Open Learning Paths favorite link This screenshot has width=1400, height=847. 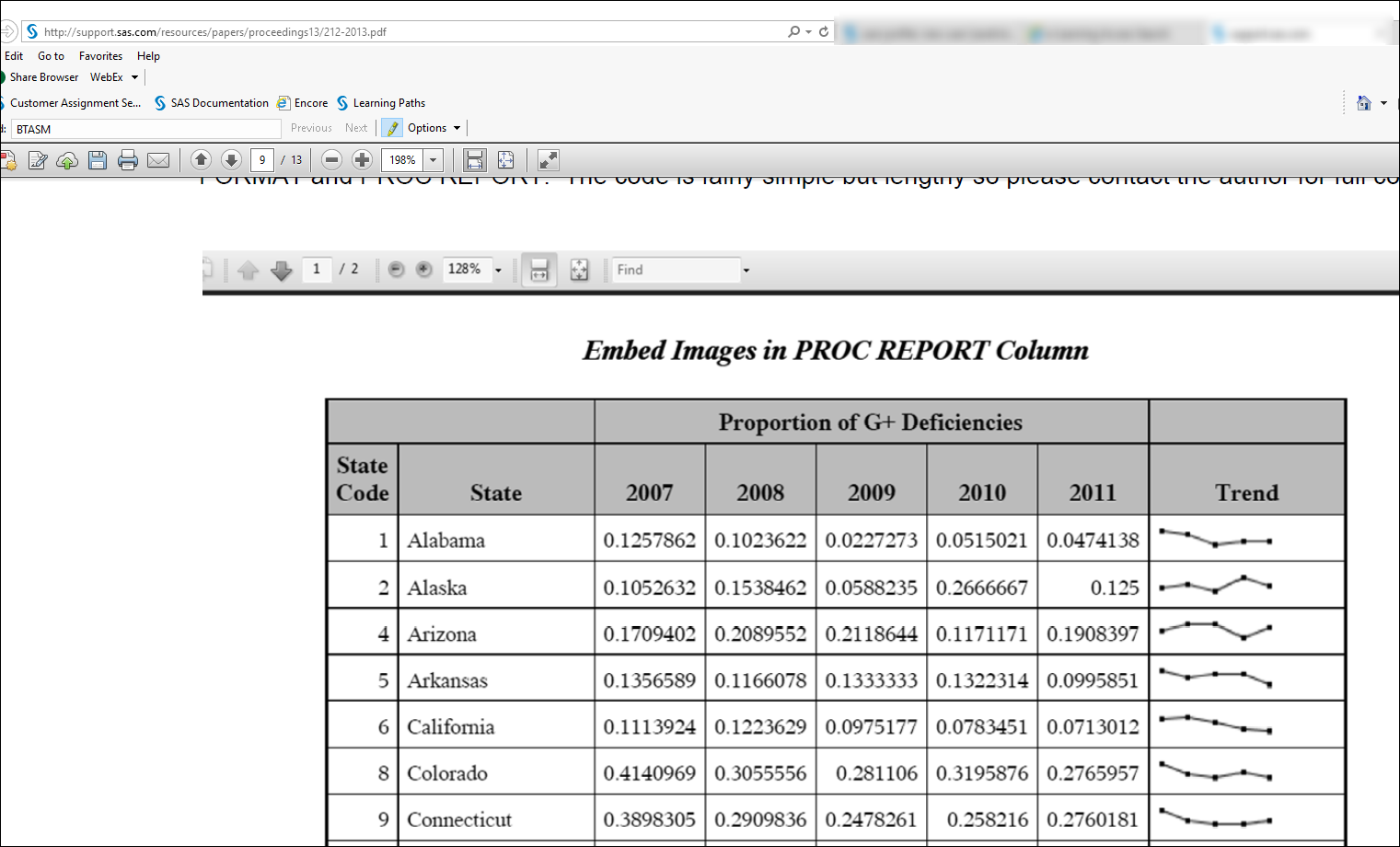[x=381, y=103]
